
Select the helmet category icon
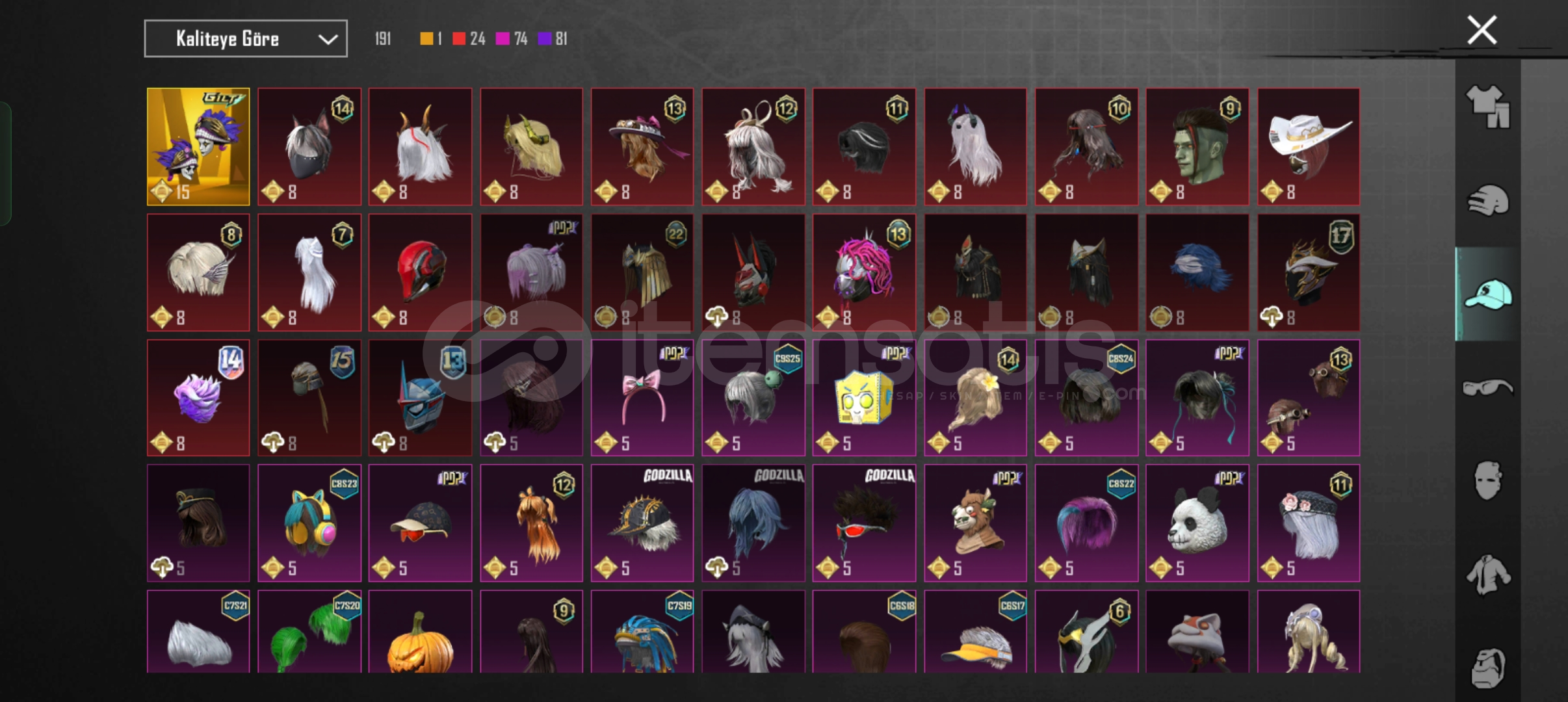click(x=1487, y=200)
